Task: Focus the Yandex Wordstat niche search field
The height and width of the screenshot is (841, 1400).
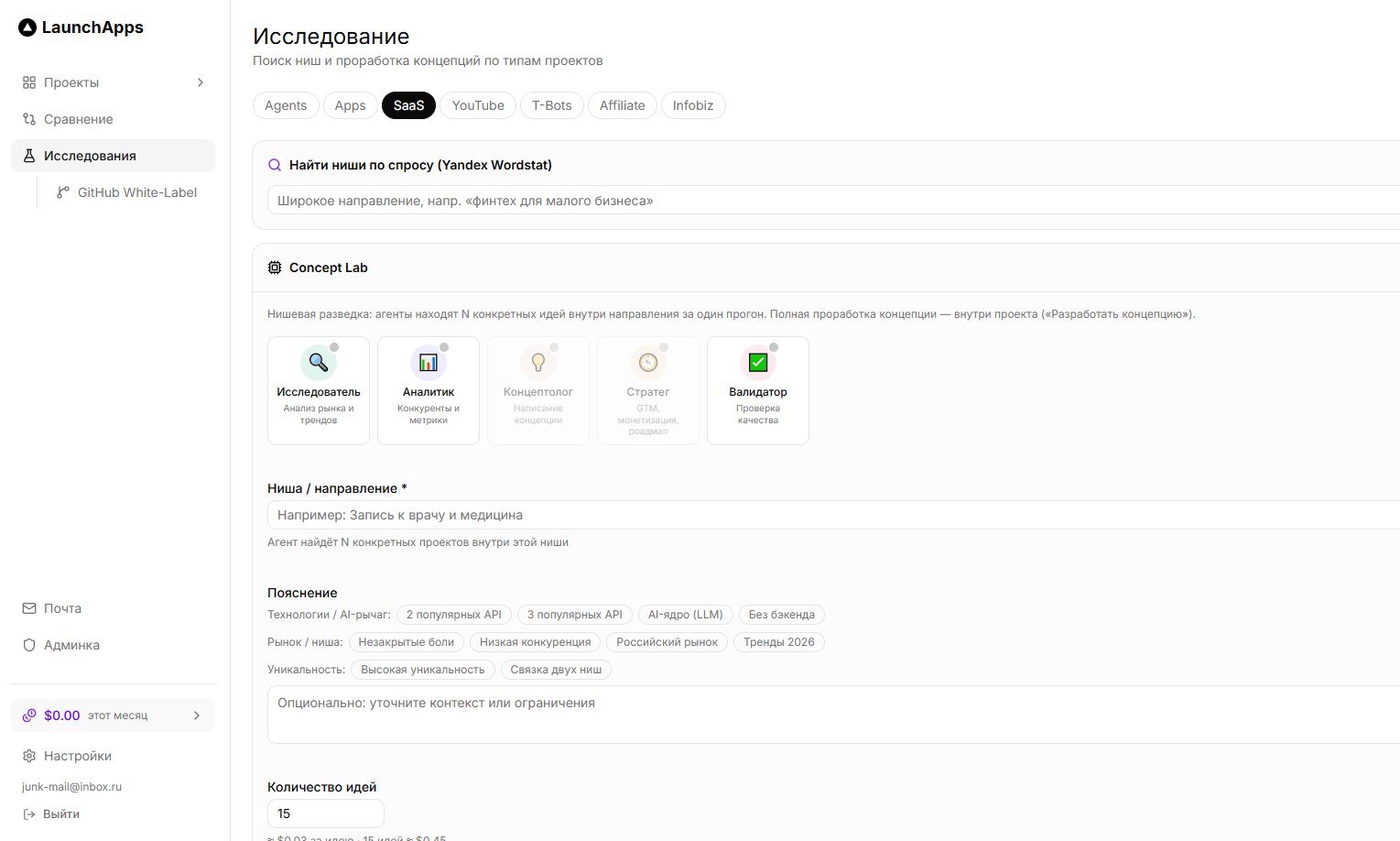Action: point(833,201)
